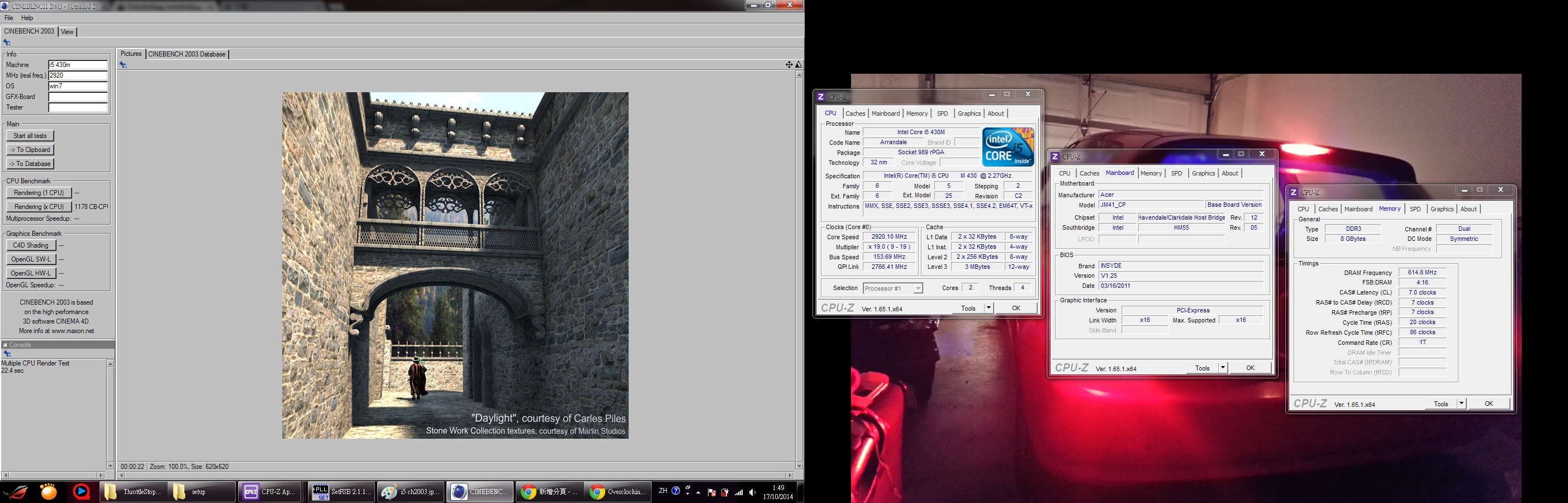Run the OpenGL SW-L test
This screenshot has height=503, width=1568.
tap(31, 259)
